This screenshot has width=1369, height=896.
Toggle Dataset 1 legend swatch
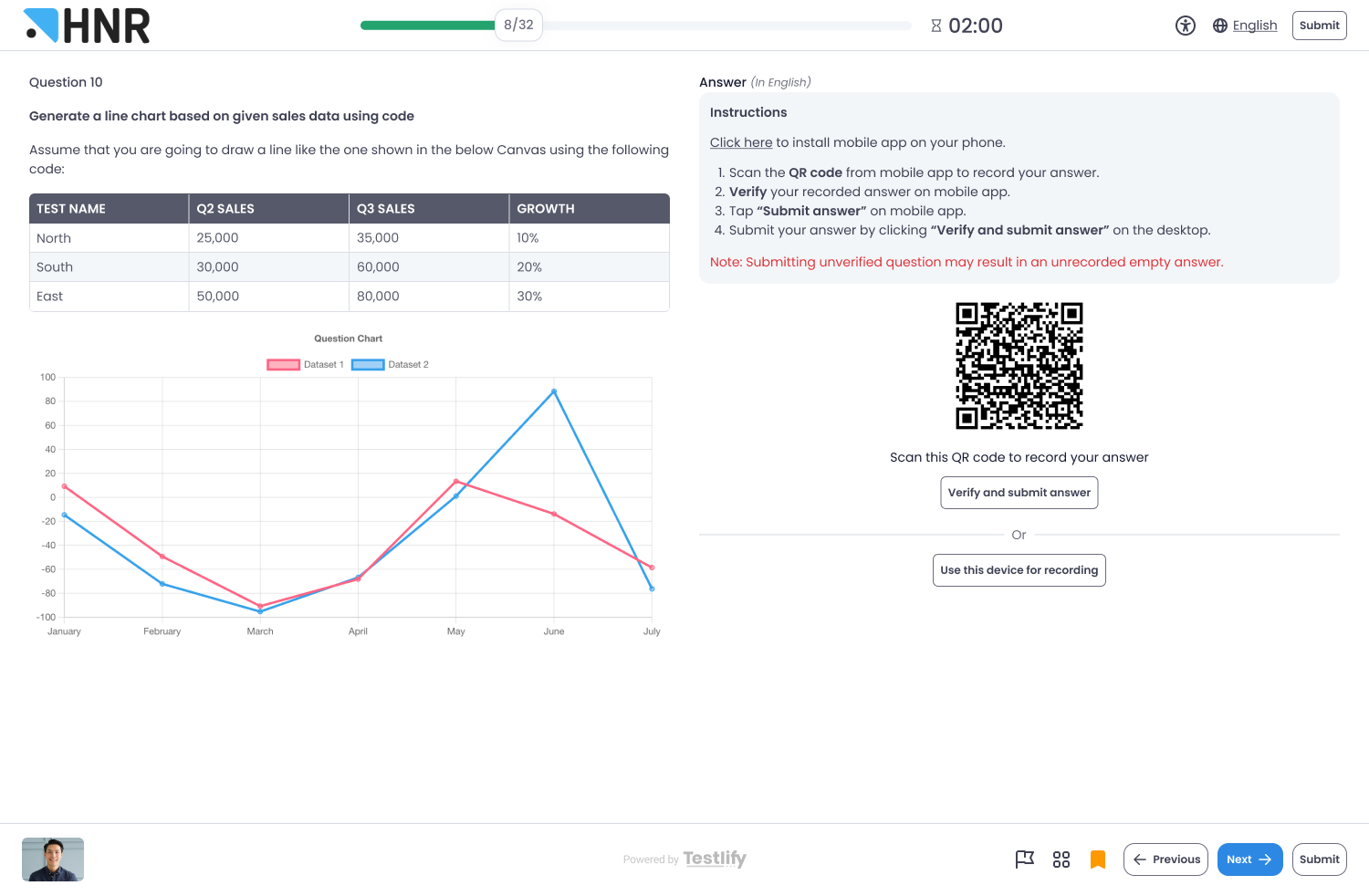pos(284,365)
